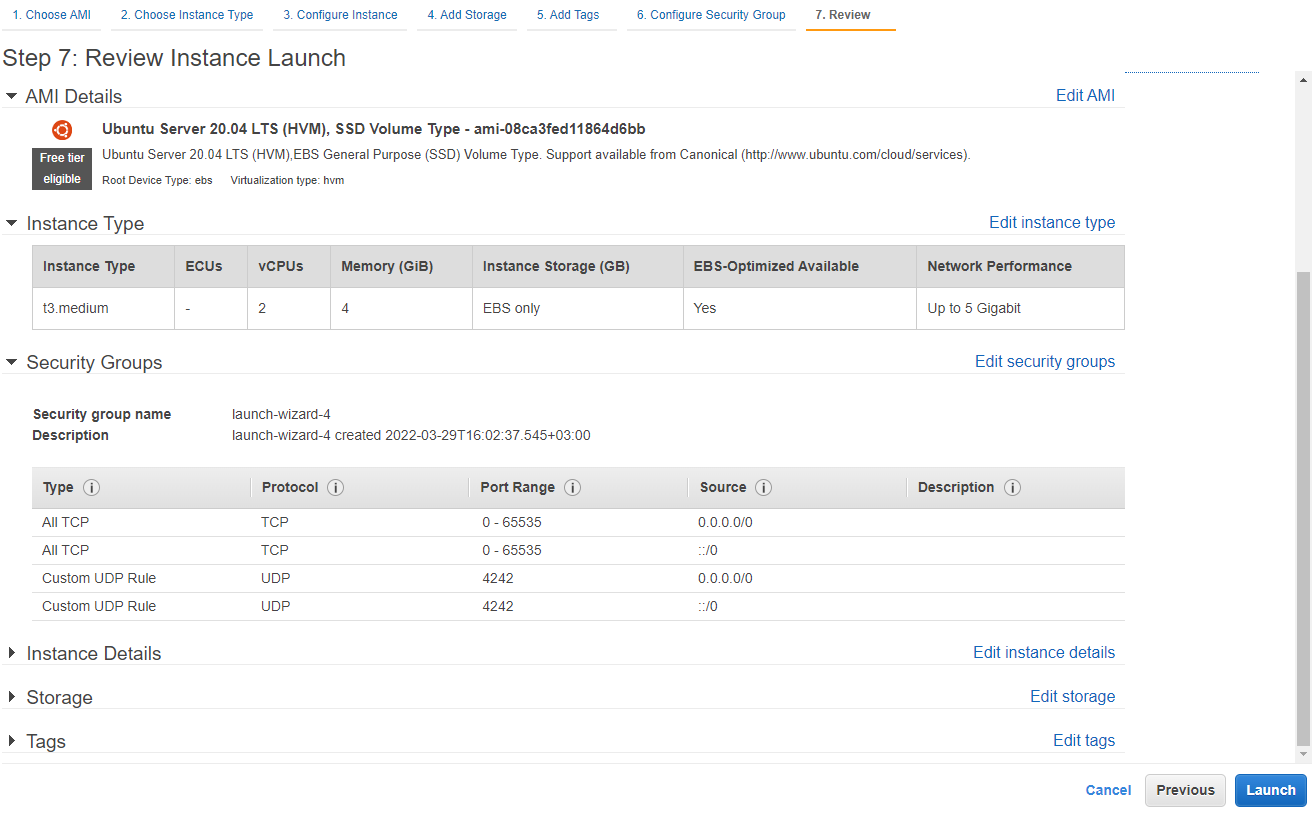Click info icon beside Description column header
The width and height of the screenshot is (1314, 819).
[1012, 488]
